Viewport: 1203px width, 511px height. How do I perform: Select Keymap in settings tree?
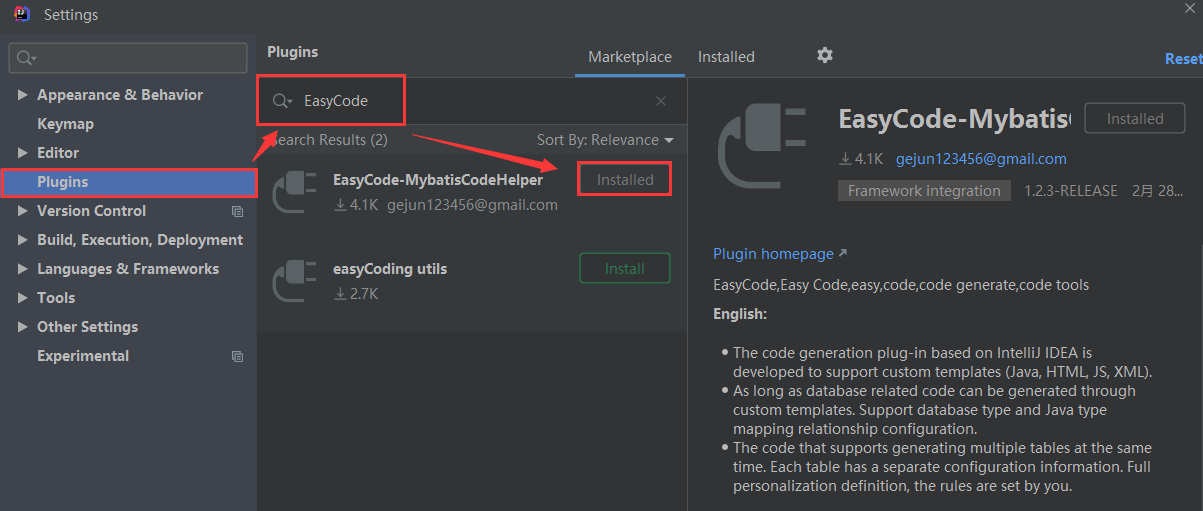[65, 124]
